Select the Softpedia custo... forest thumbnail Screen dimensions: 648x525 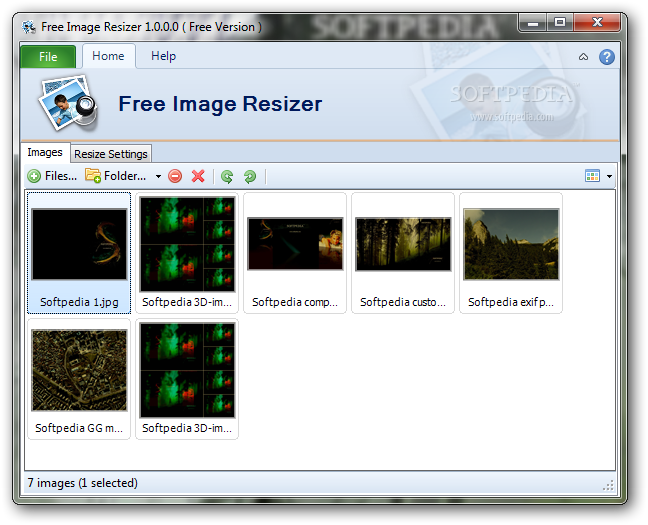point(403,253)
